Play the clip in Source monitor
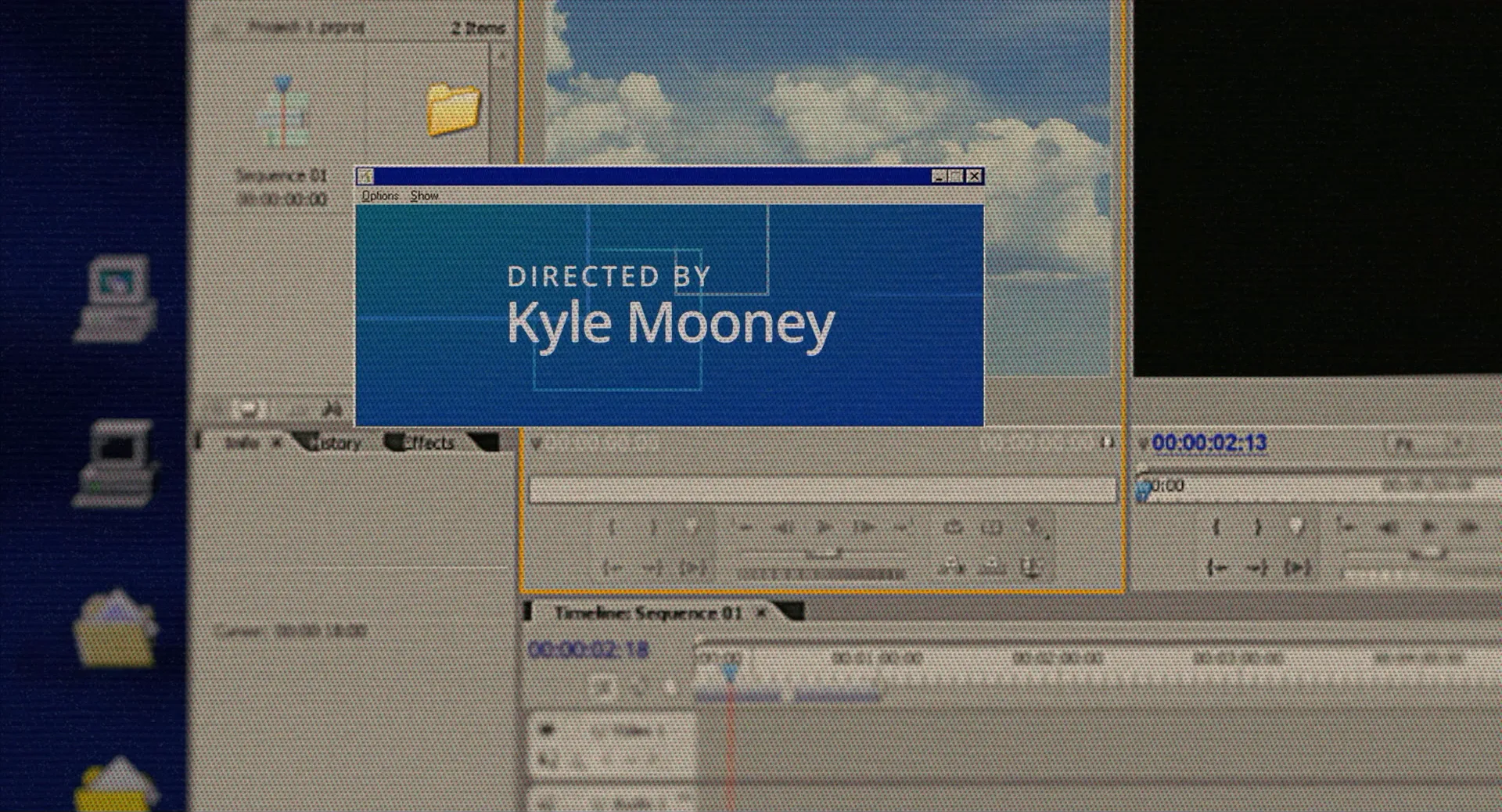The width and height of the screenshot is (1502, 812). coord(824,527)
